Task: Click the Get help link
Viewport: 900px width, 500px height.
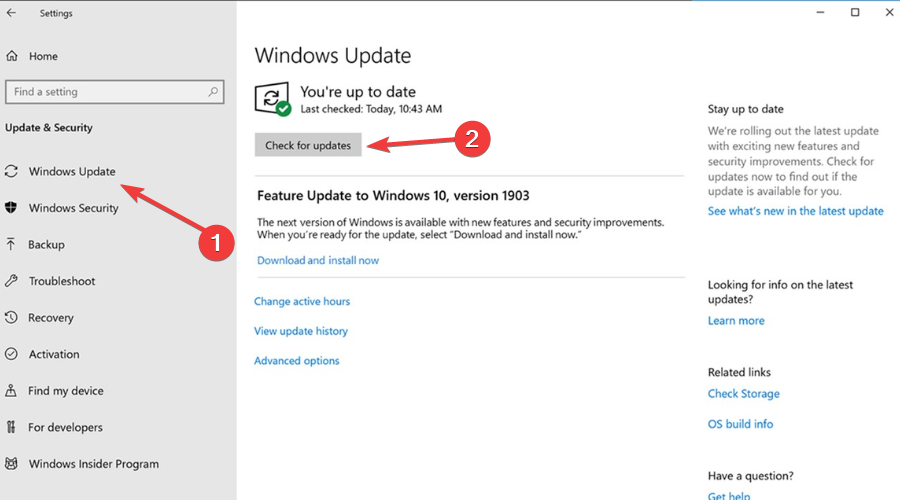Action: pyautogui.click(x=728, y=495)
